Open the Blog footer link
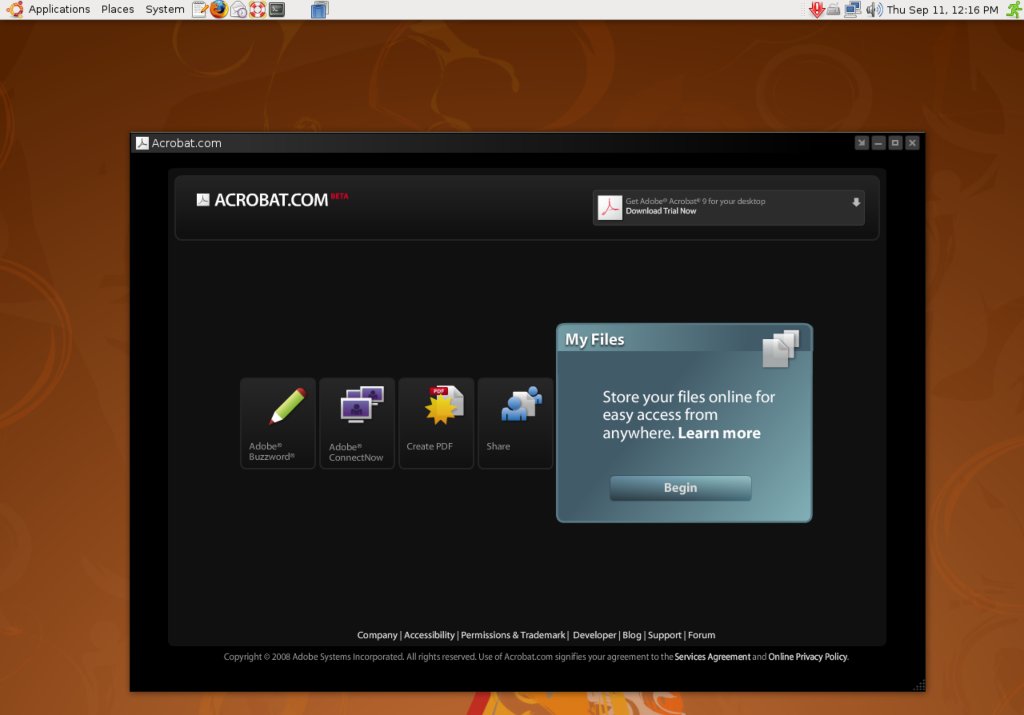The image size is (1024, 715). click(x=632, y=635)
